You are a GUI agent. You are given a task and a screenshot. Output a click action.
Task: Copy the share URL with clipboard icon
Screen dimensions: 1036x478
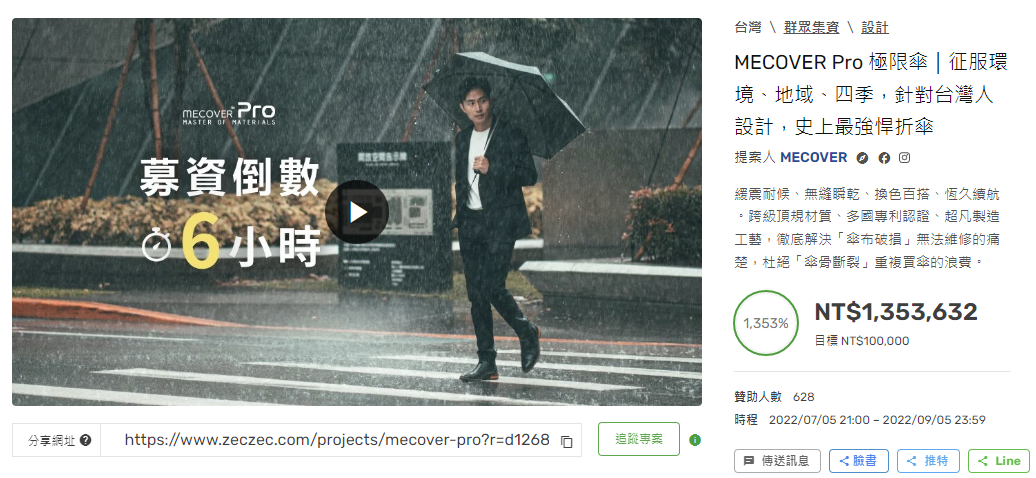pos(566,442)
